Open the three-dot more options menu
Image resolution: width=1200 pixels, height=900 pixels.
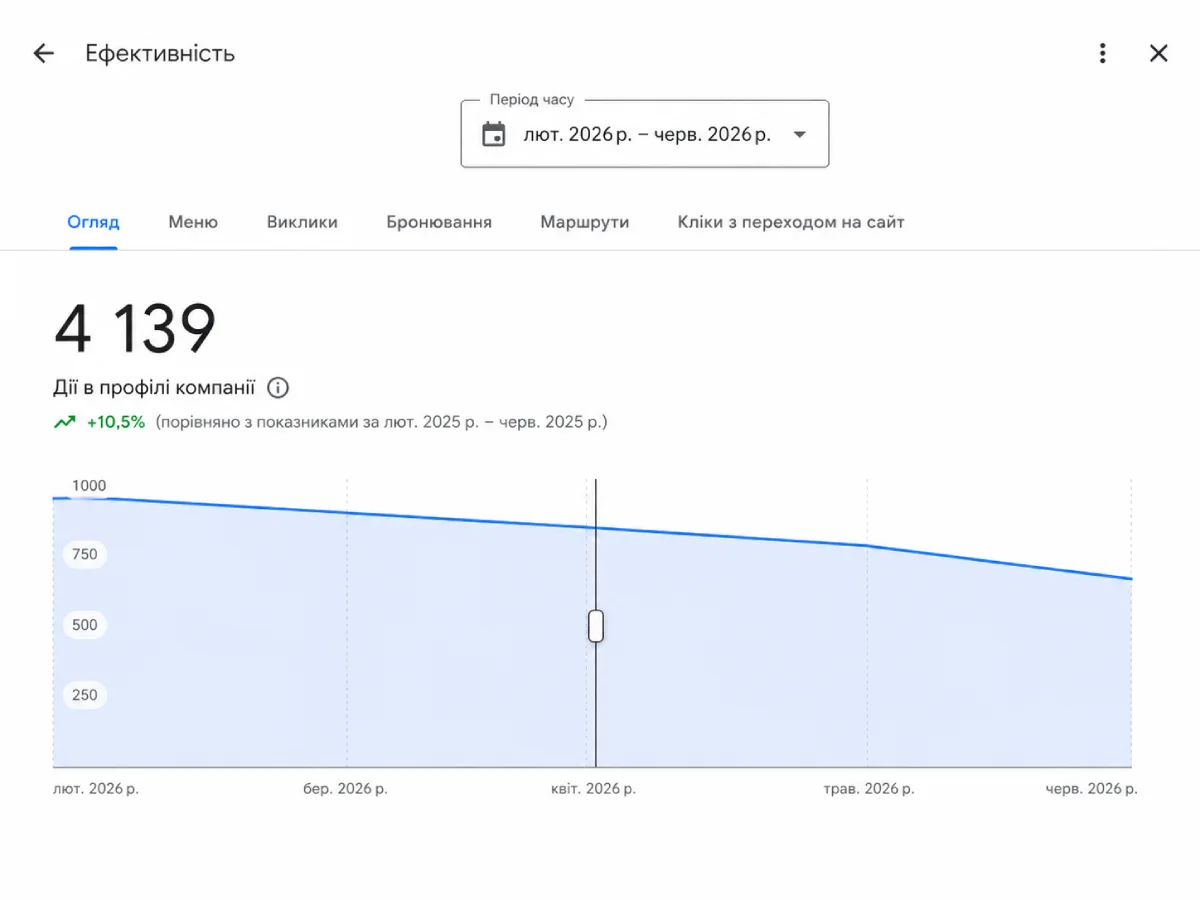(x=1102, y=53)
